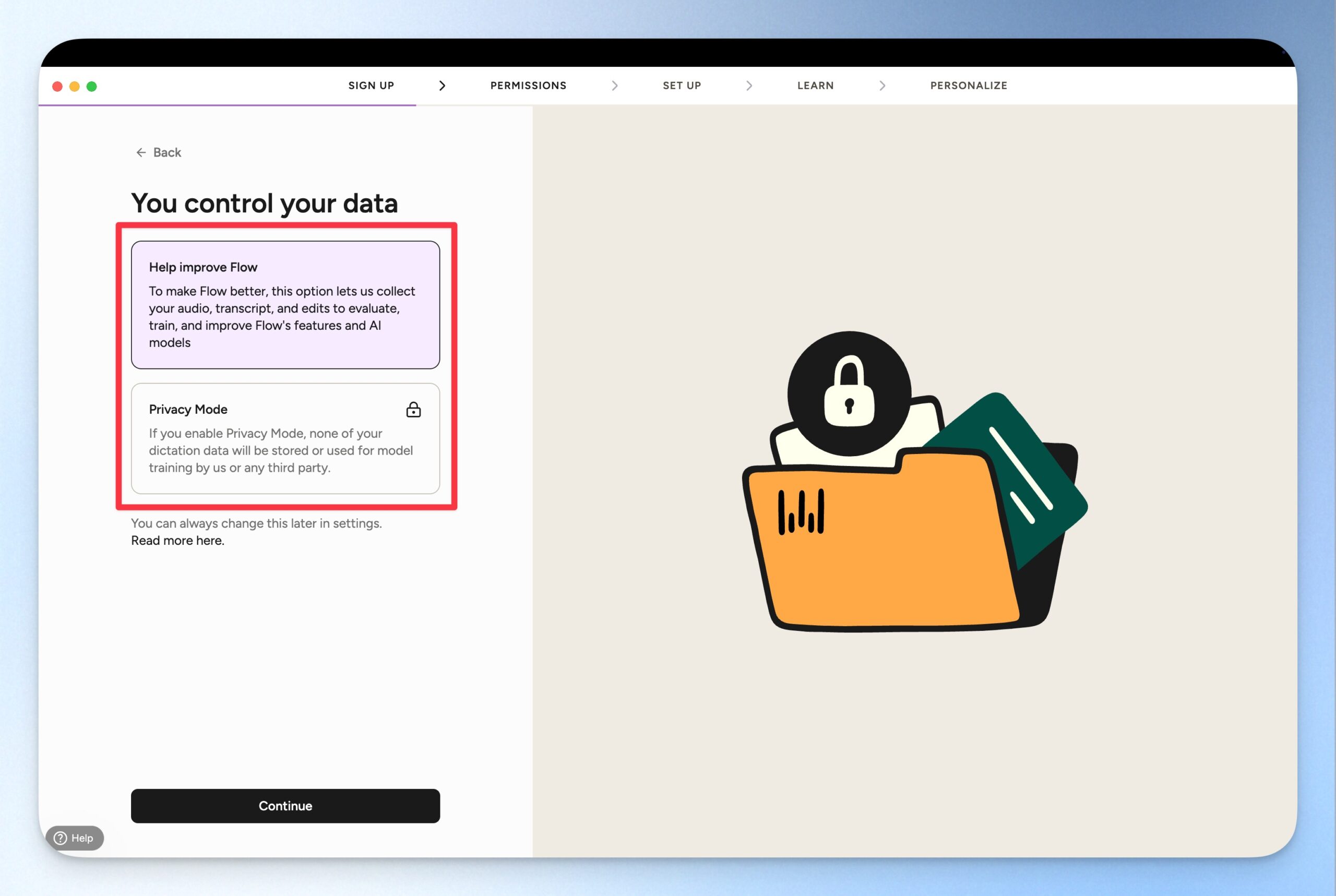
Task: Open the PERSONALIZE step
Action: click(968, 86)
